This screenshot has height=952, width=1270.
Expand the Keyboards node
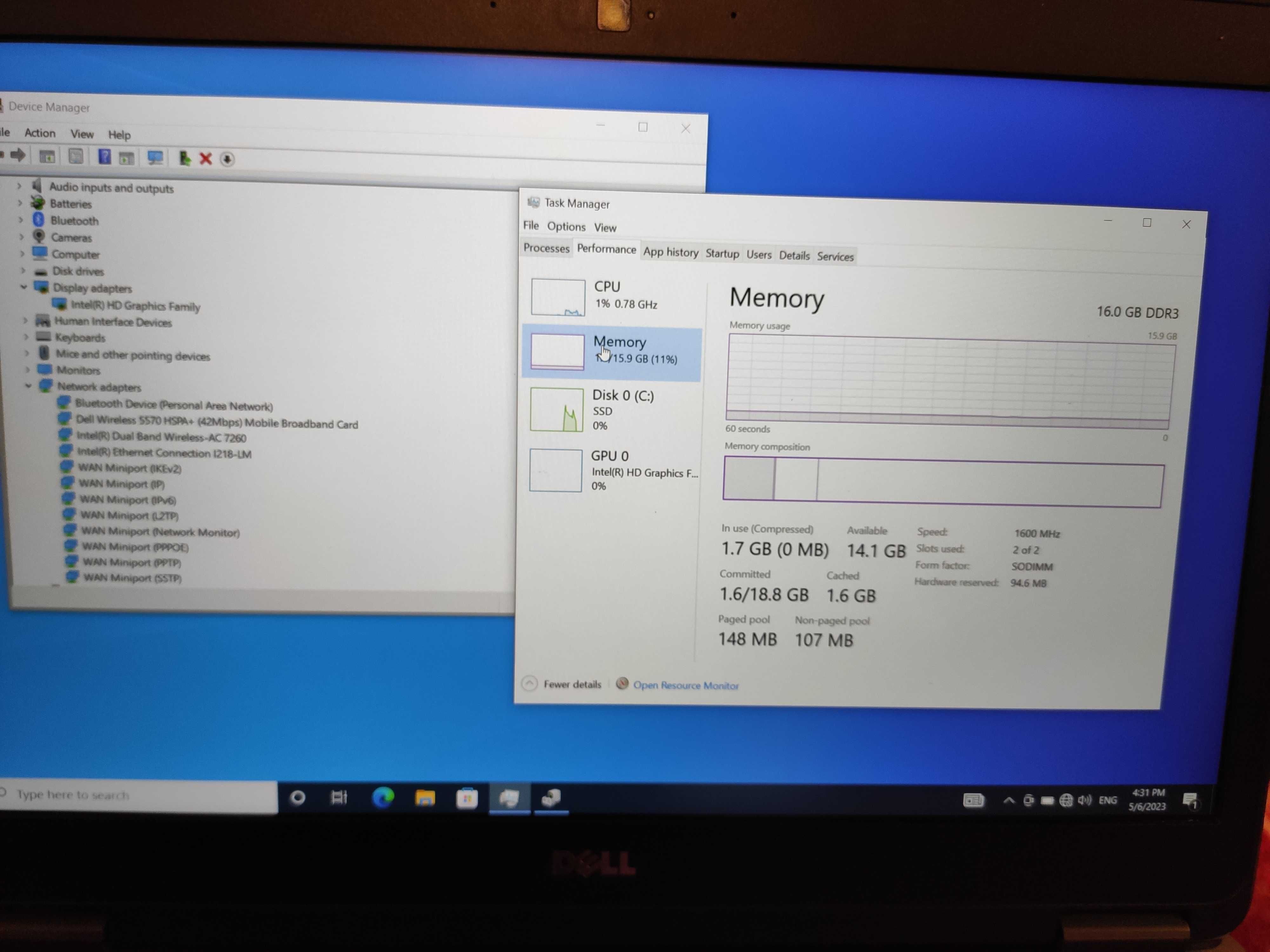(26, 337)
